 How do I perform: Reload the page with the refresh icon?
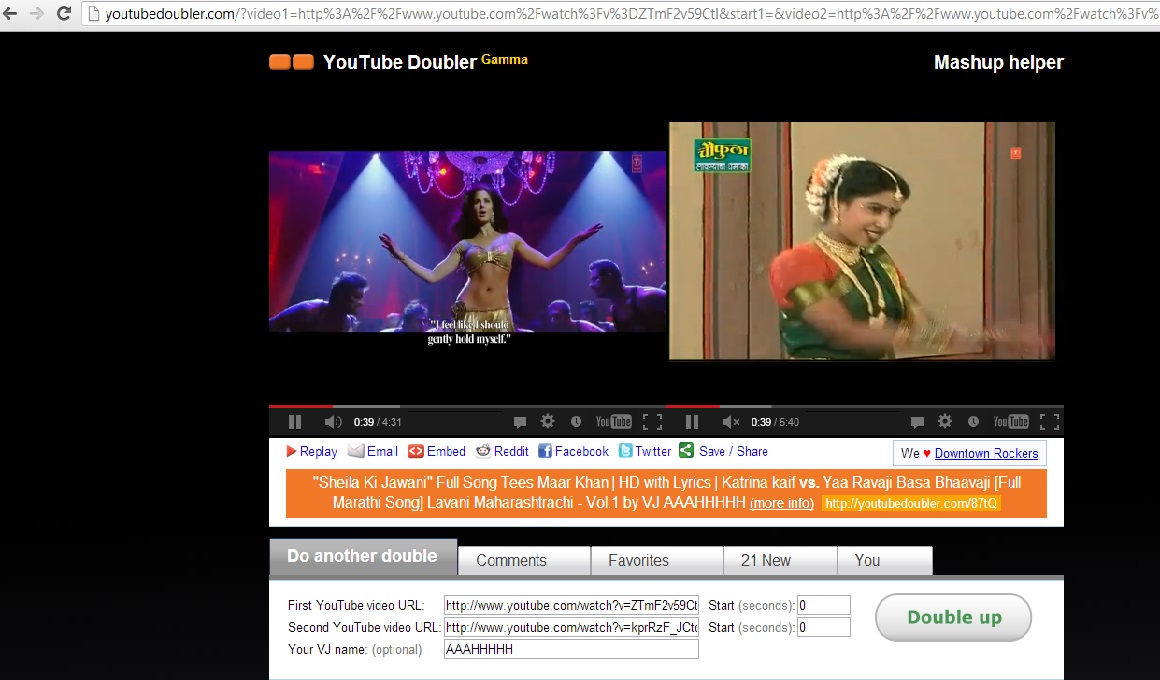point(64,13)
